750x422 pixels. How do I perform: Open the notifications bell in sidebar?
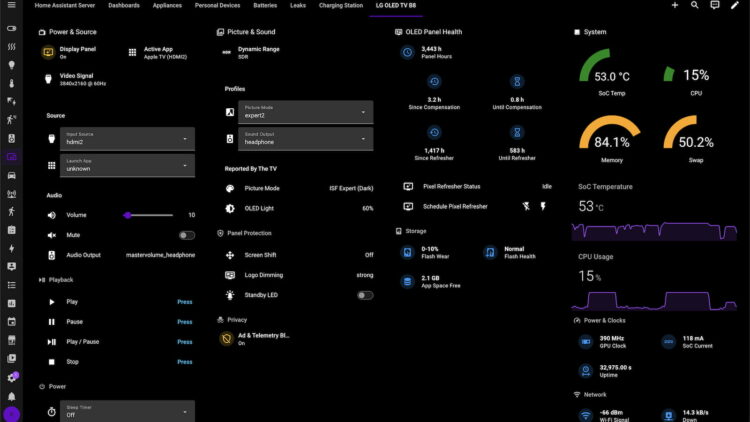tap(11, 396)
